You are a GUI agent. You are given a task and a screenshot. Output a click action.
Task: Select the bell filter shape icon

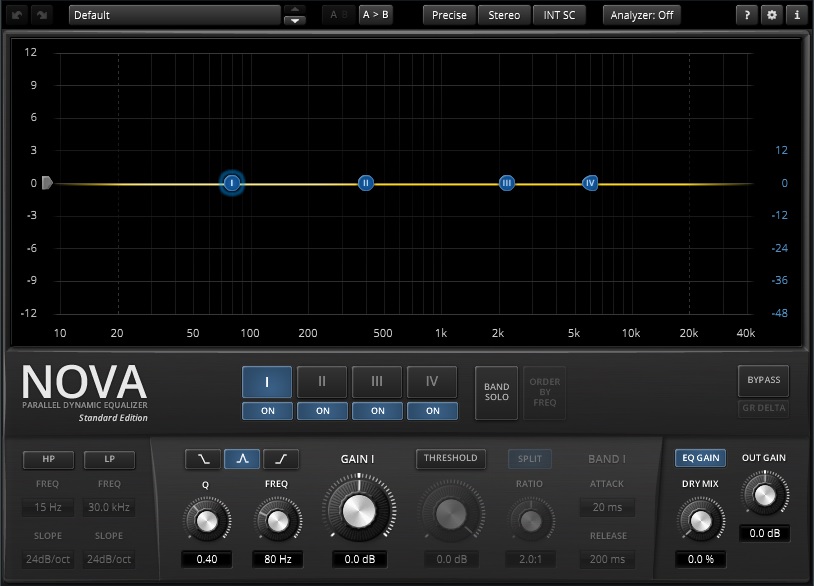click(242, 459)
